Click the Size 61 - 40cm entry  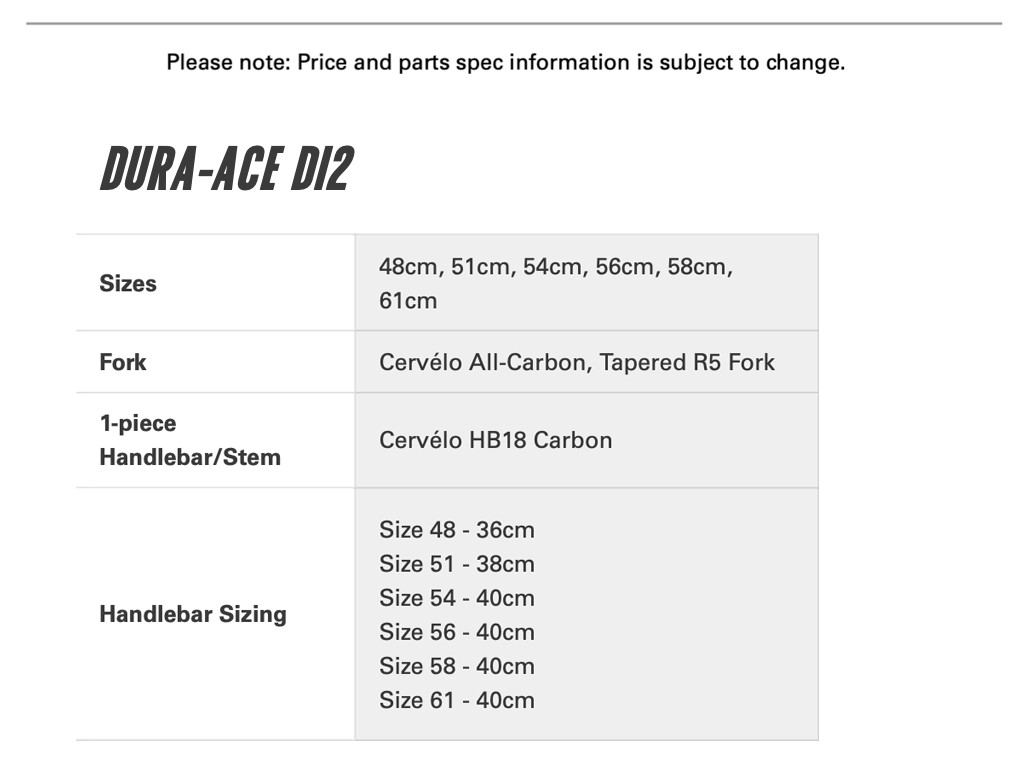pyautogui.click(x=456, y=700)
